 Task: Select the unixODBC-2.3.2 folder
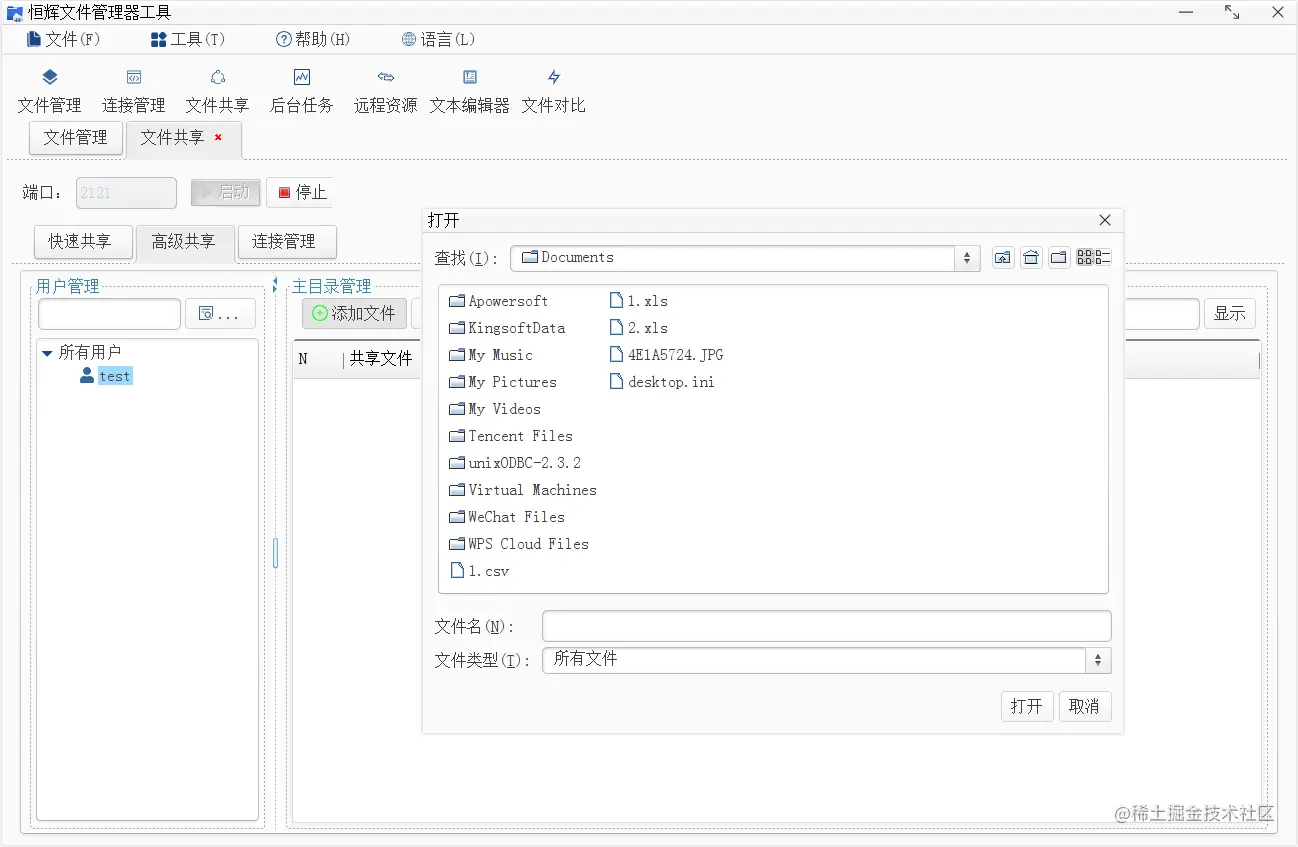[x=515, y=463]
